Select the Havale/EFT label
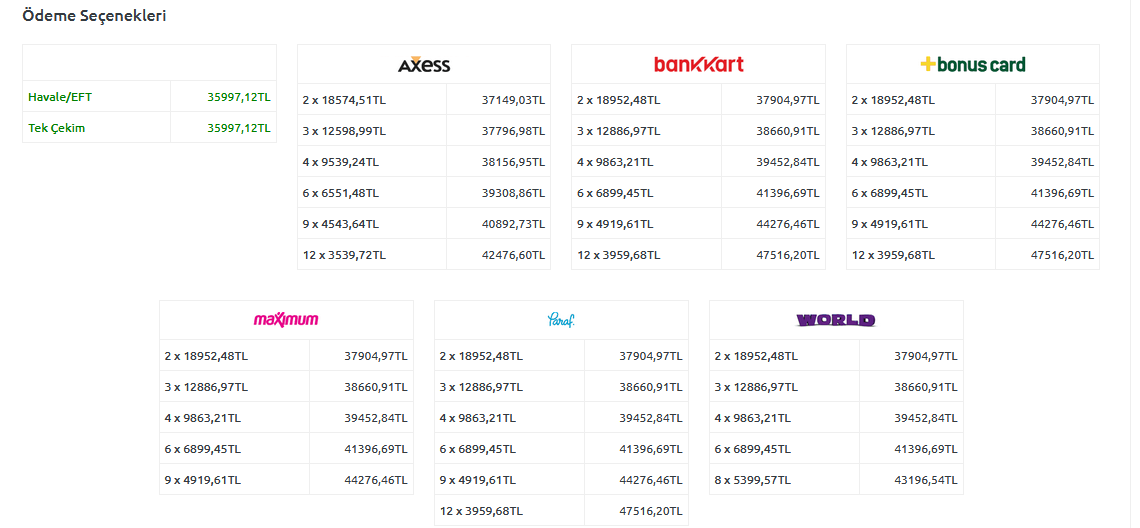This screenshot has width=1140, height=528. (x=60, y=97)
